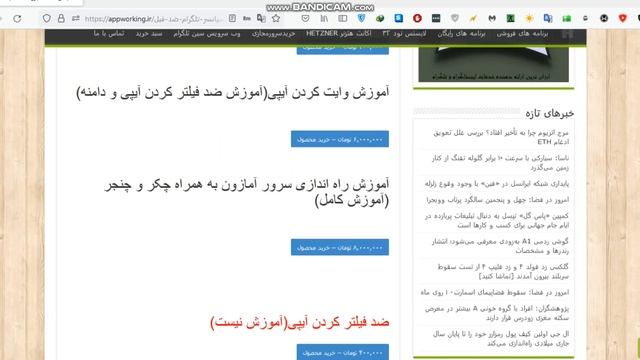Screen dimensions: 640x360
Task: Open NASA asteroid news item 'ناسا: سیارکی'
Action: [x=500, y=162]
